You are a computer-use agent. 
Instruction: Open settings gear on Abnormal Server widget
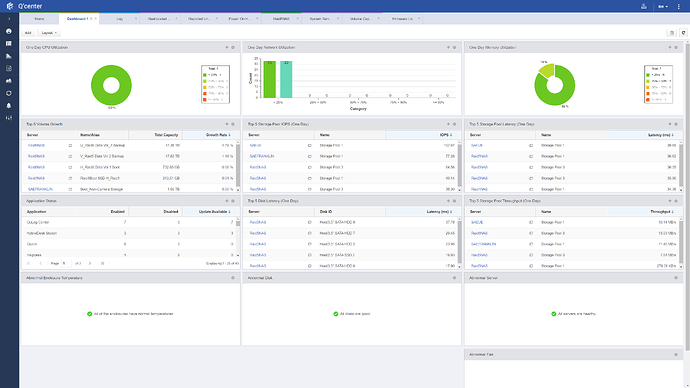676,278
